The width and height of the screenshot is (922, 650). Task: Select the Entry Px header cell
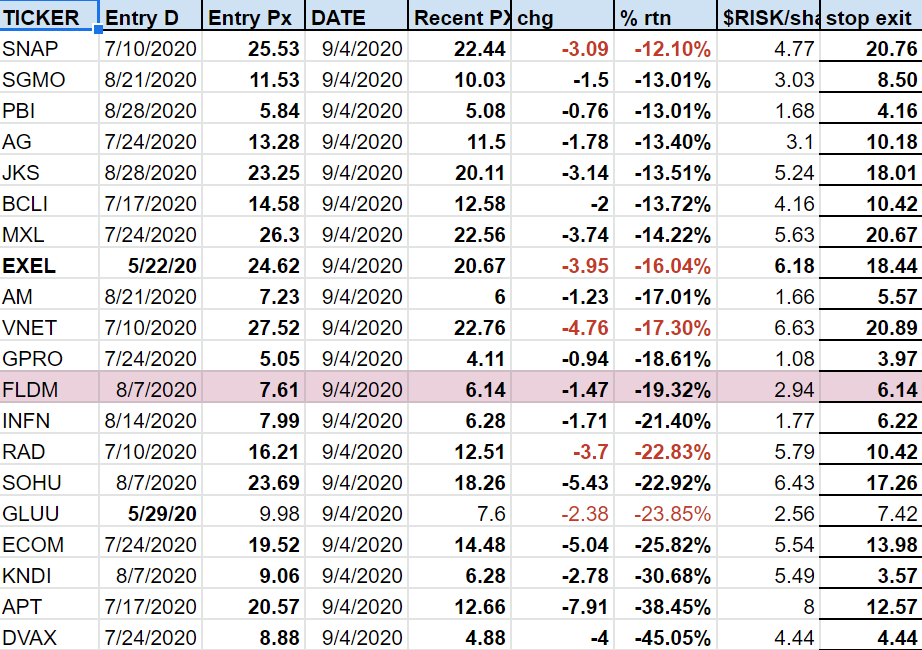pos(253,17)
